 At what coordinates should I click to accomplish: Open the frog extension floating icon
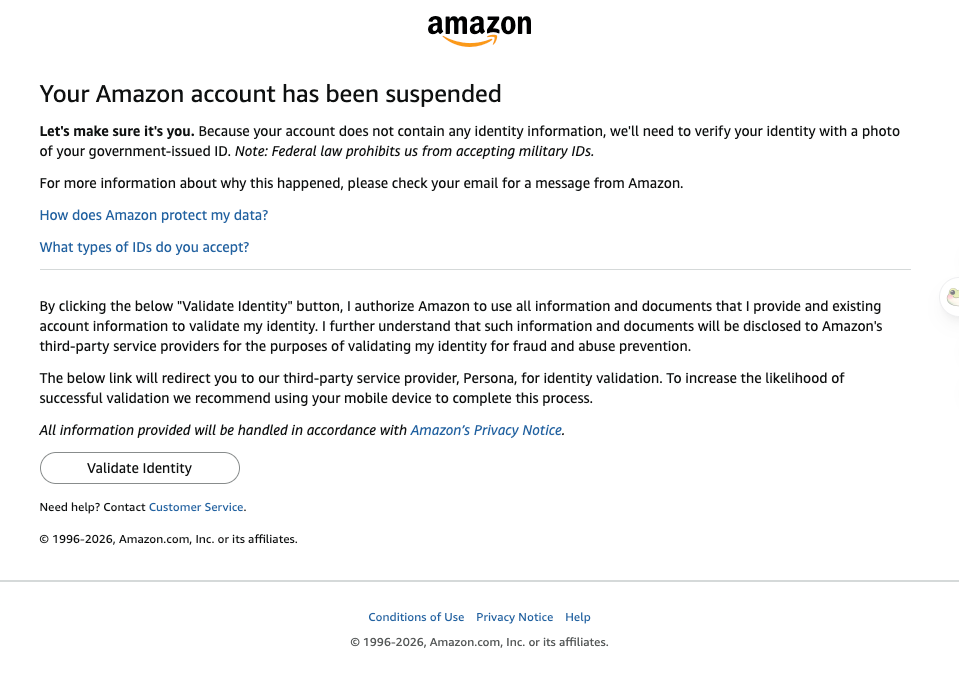pyautogui.click(x=952, y=297)
